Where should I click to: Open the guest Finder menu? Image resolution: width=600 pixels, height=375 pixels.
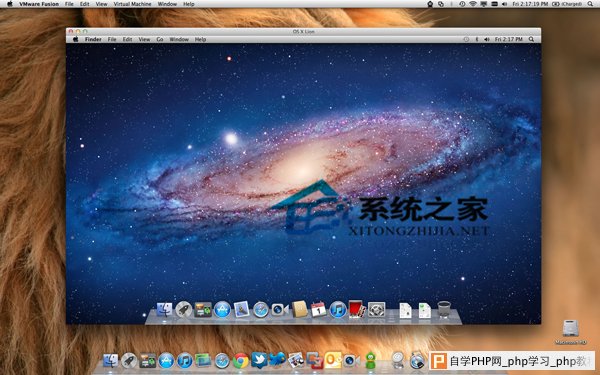coord(93,39)
